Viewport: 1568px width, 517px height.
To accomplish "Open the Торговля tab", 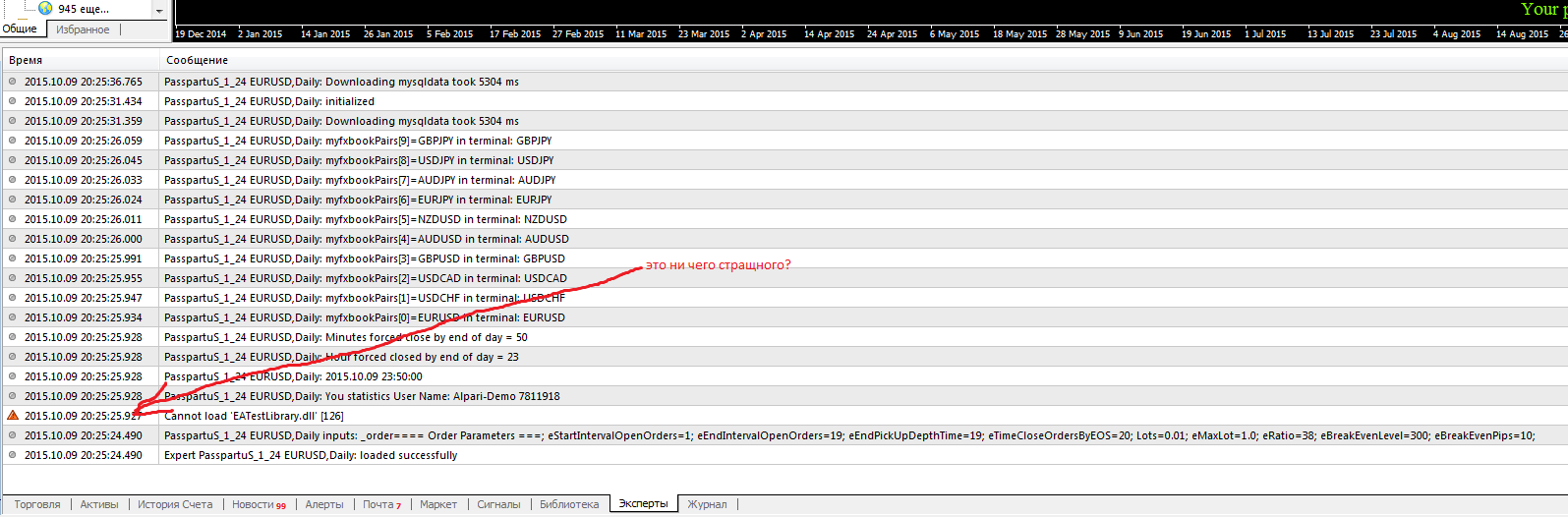I will click(x=37, y=504).
